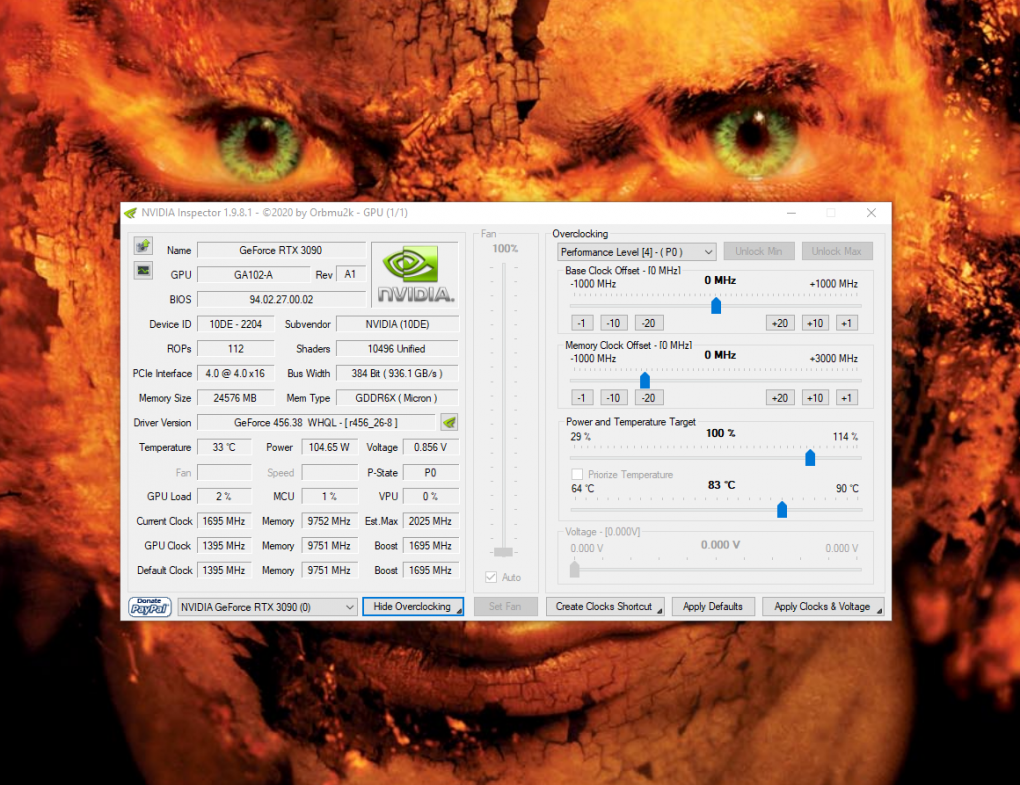
Task: Click the Set Fan button
Action: 505,607
